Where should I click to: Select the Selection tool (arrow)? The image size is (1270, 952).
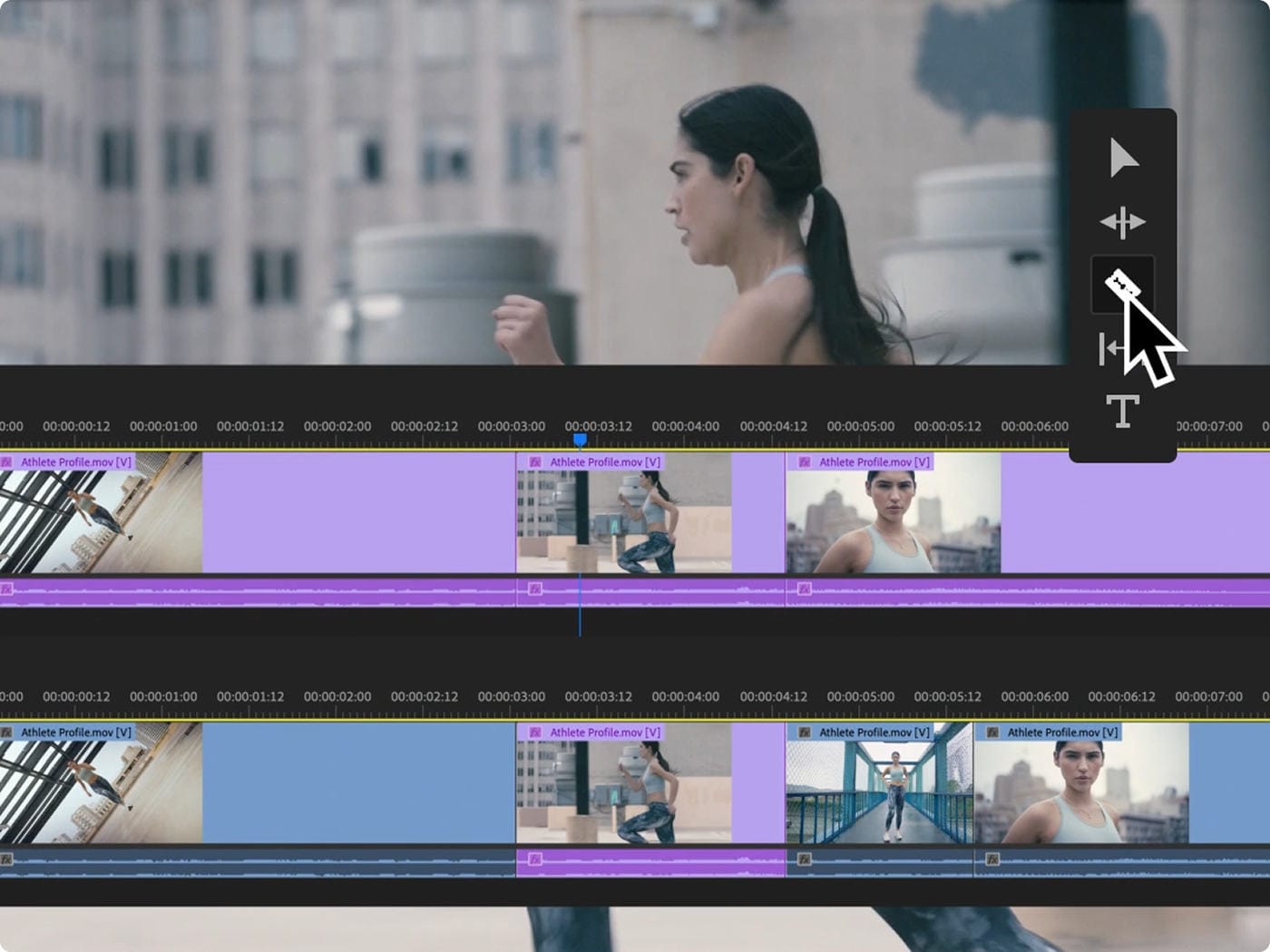[1122, 159]
